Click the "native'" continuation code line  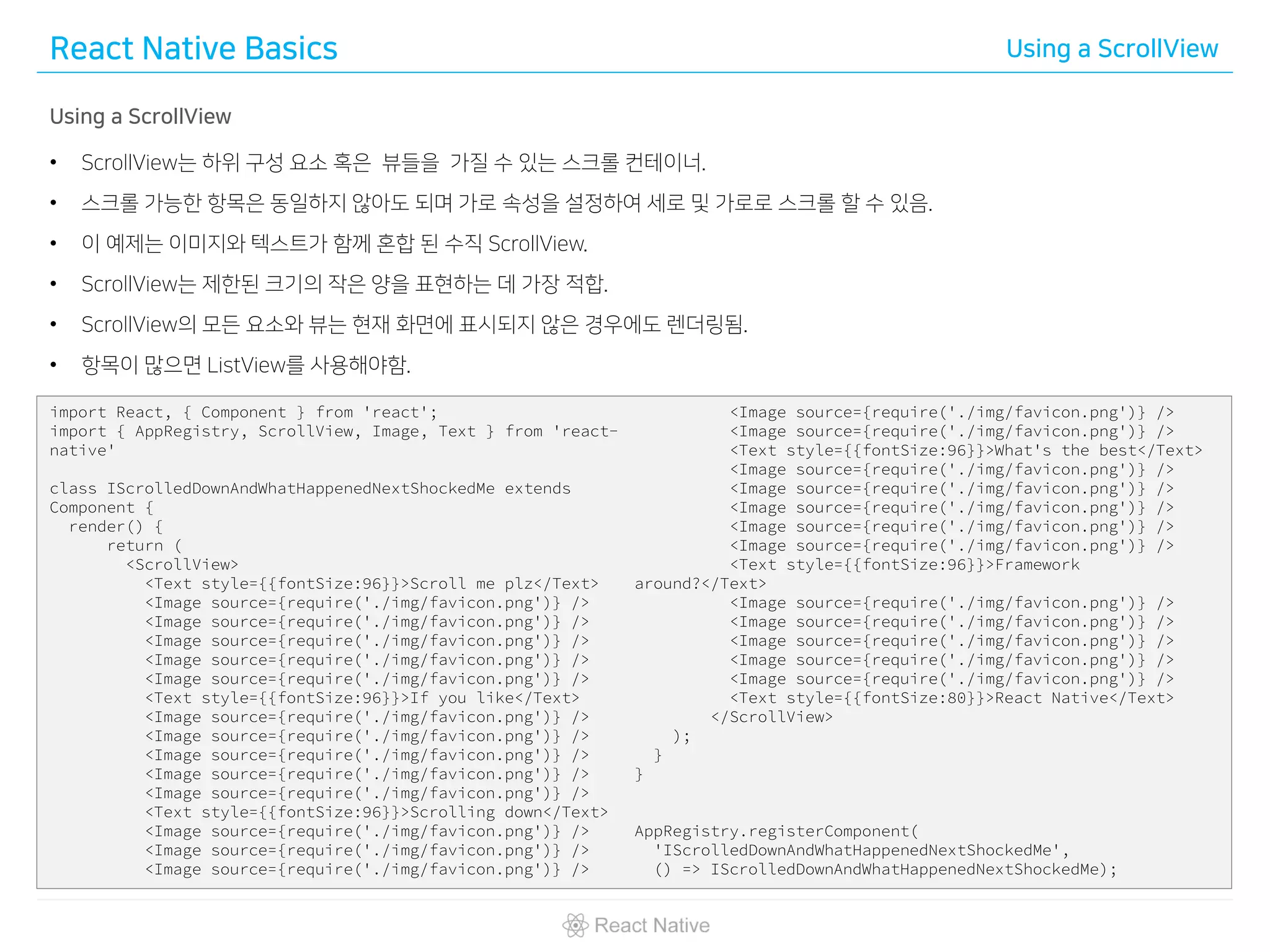tap(82, 451)
